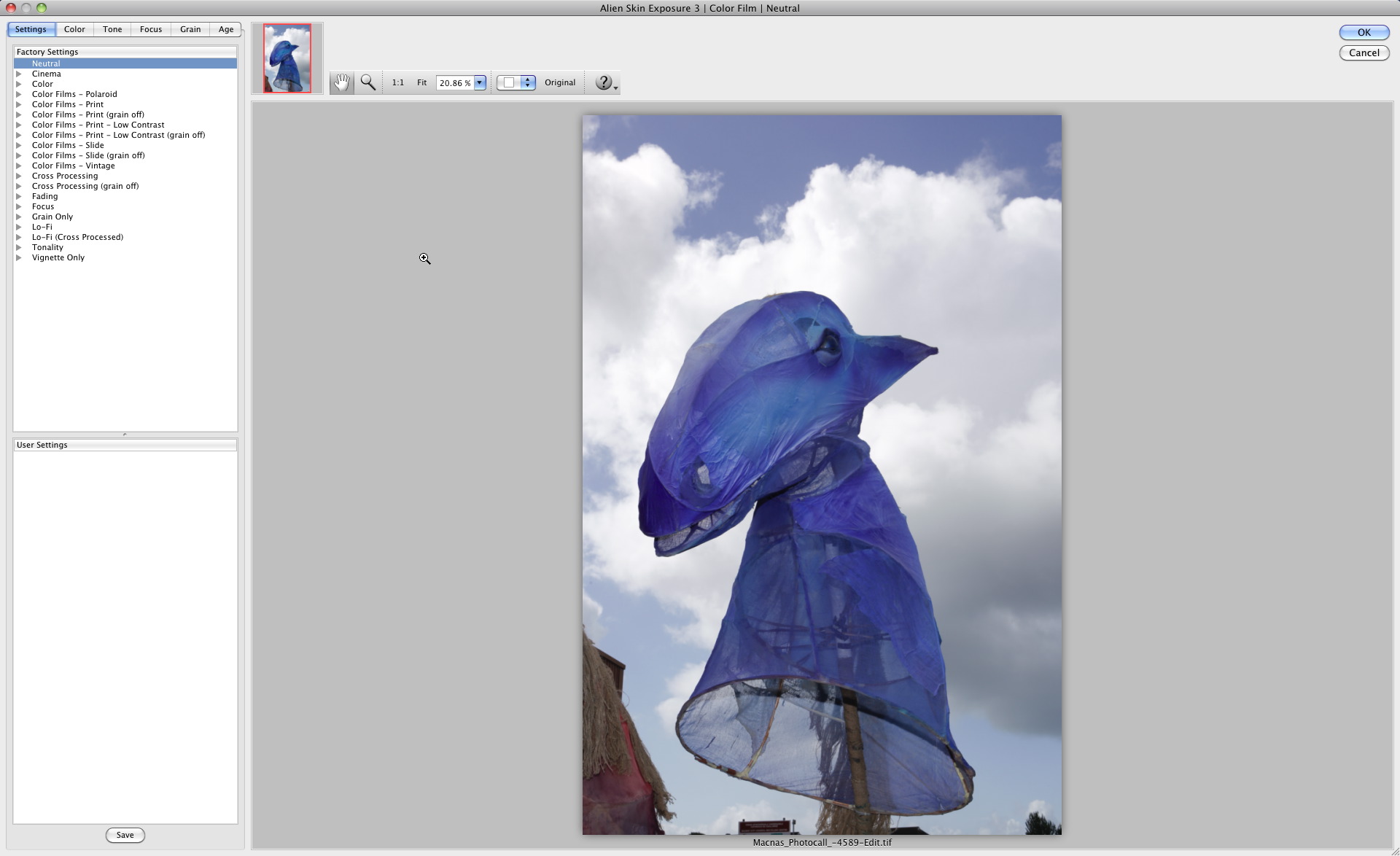Select the Fading preset row
Screen dimensions: 1400x856
[125, 196]
